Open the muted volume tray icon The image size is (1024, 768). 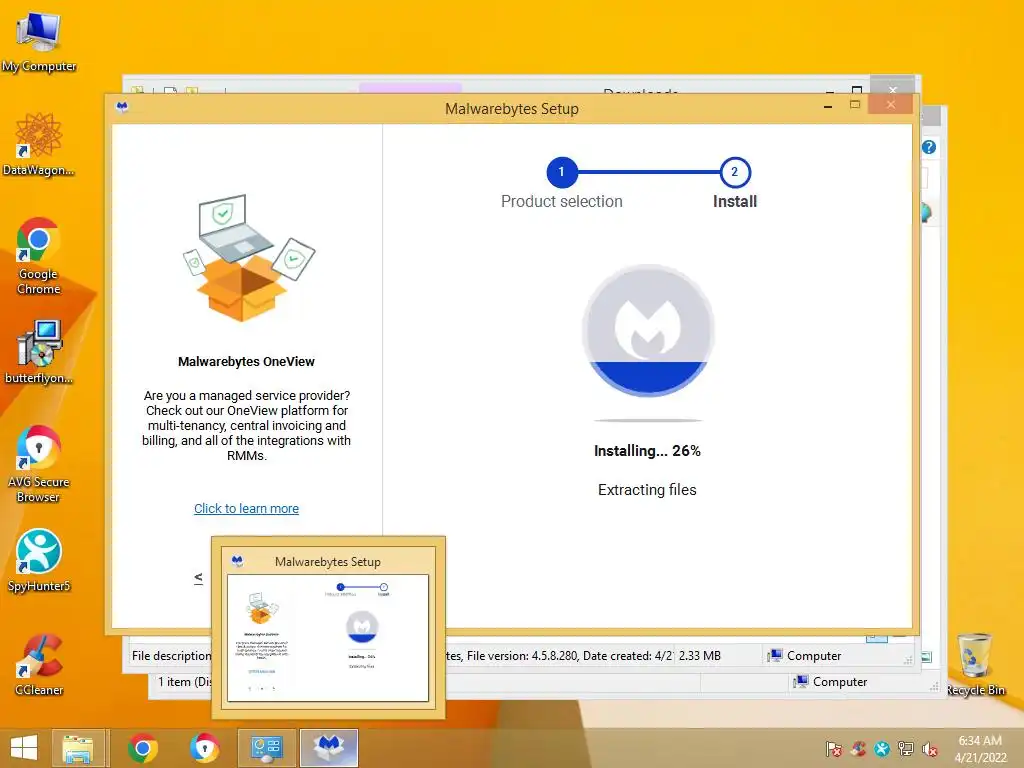pyautogui.click(x=930, y=749)
